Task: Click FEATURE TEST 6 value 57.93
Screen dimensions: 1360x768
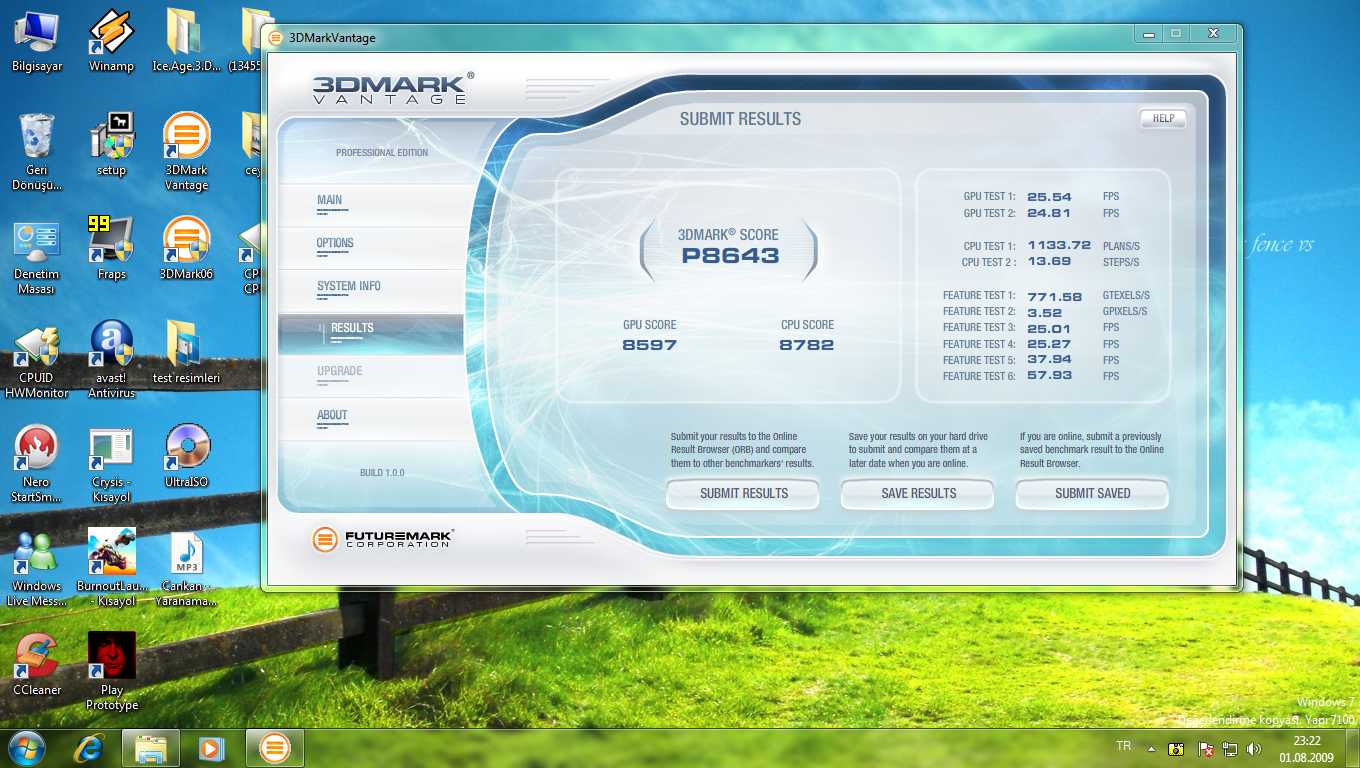Action: 1049,376
